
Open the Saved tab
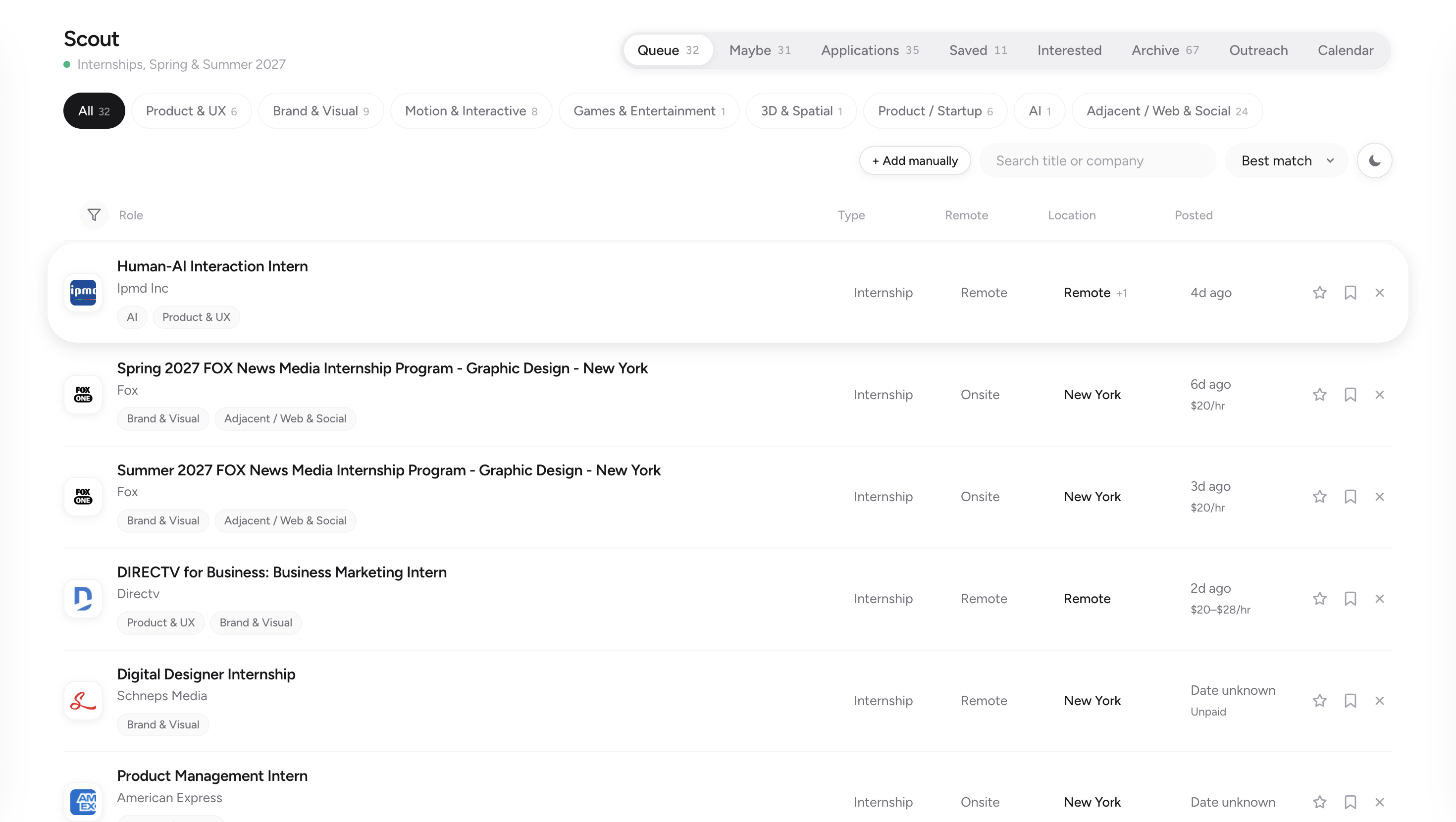[x=978, y=51]
